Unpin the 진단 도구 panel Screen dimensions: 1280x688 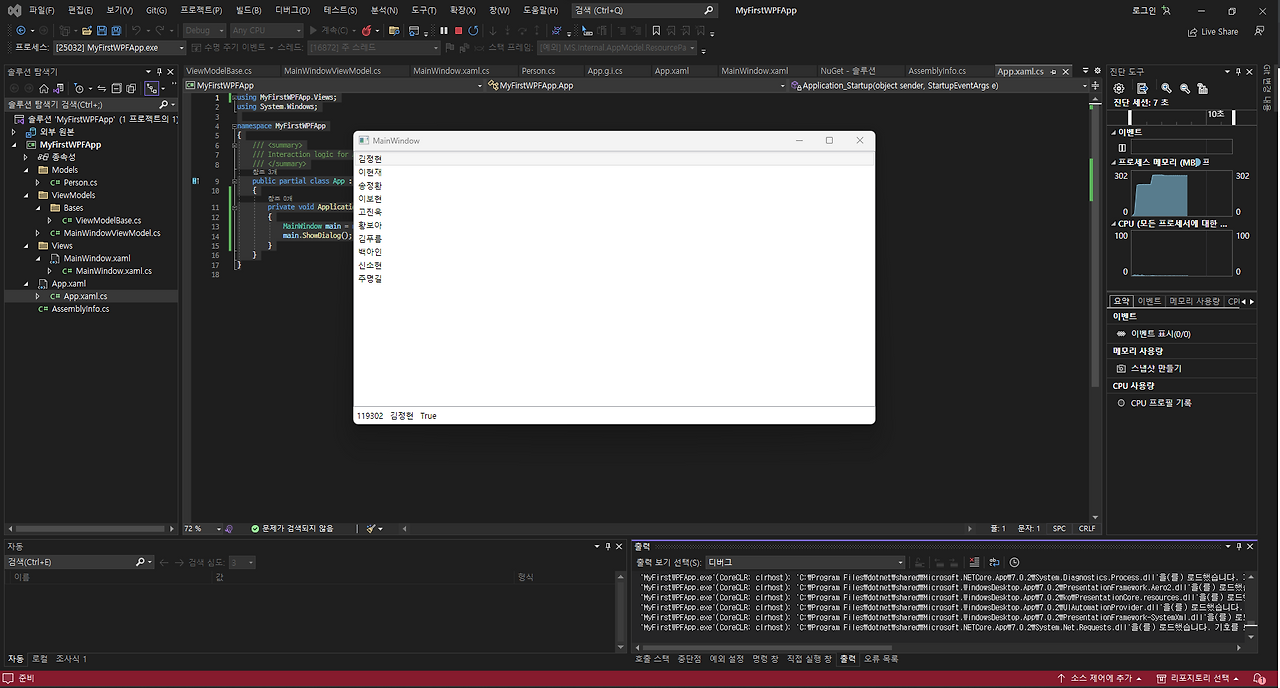(1238, 71)
